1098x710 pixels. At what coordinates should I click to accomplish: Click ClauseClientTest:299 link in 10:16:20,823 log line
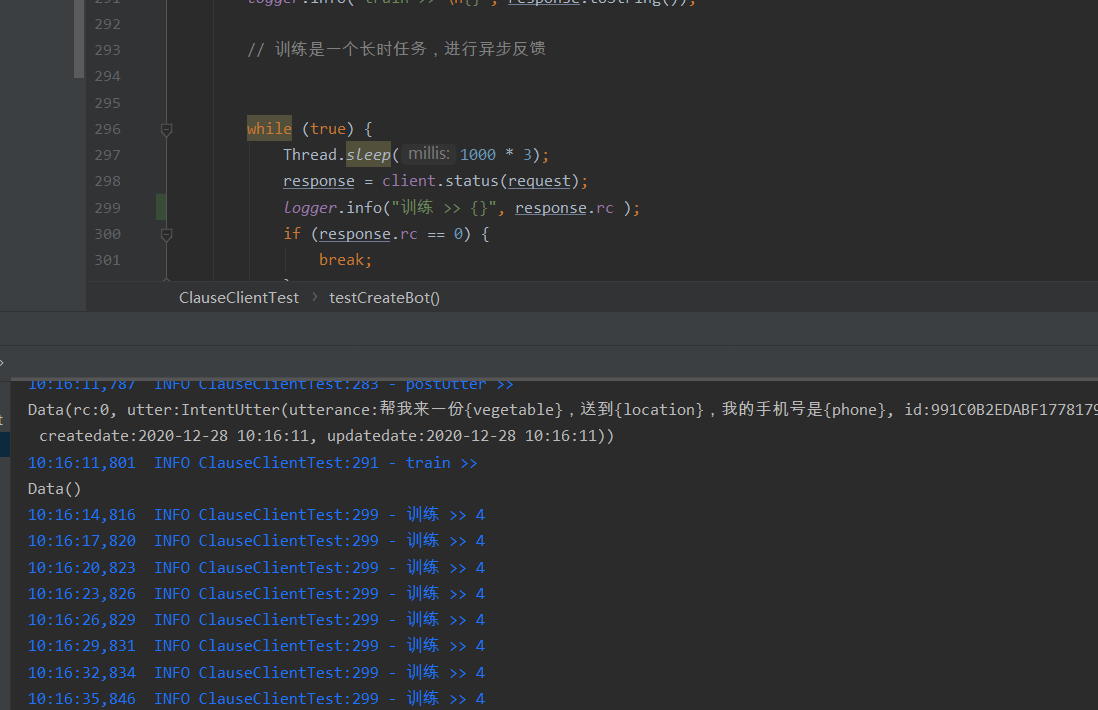[x=289, y=568]
